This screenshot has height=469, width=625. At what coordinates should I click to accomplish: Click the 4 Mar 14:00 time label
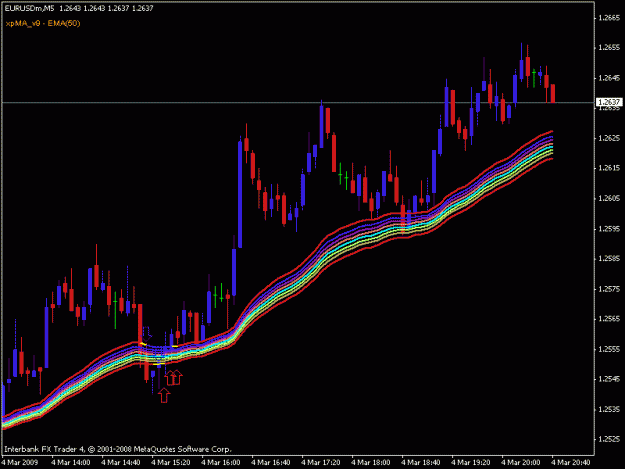coord(71,462)
